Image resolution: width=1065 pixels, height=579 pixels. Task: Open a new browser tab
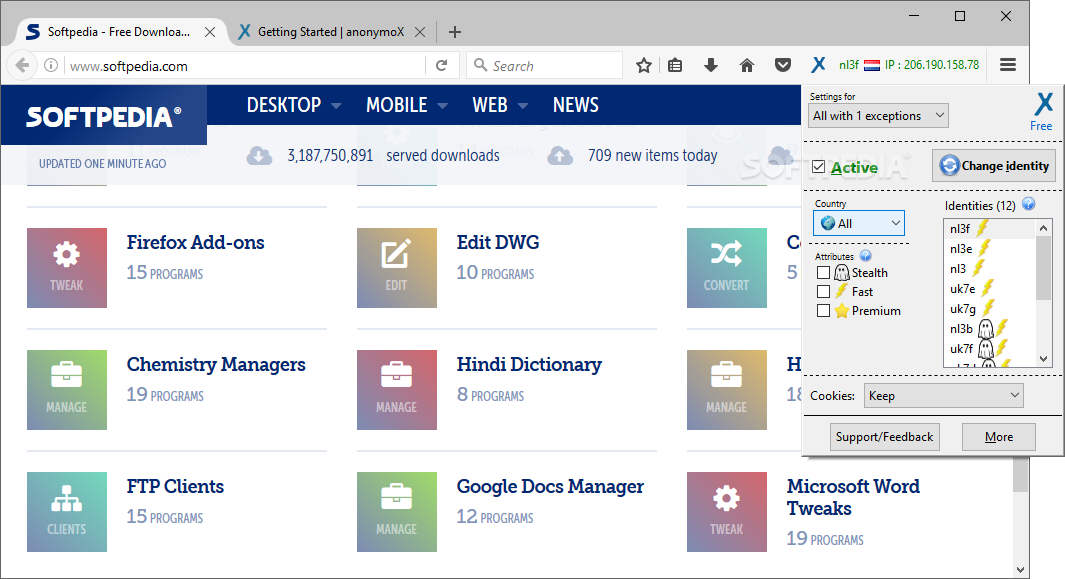tap(455, 32)
